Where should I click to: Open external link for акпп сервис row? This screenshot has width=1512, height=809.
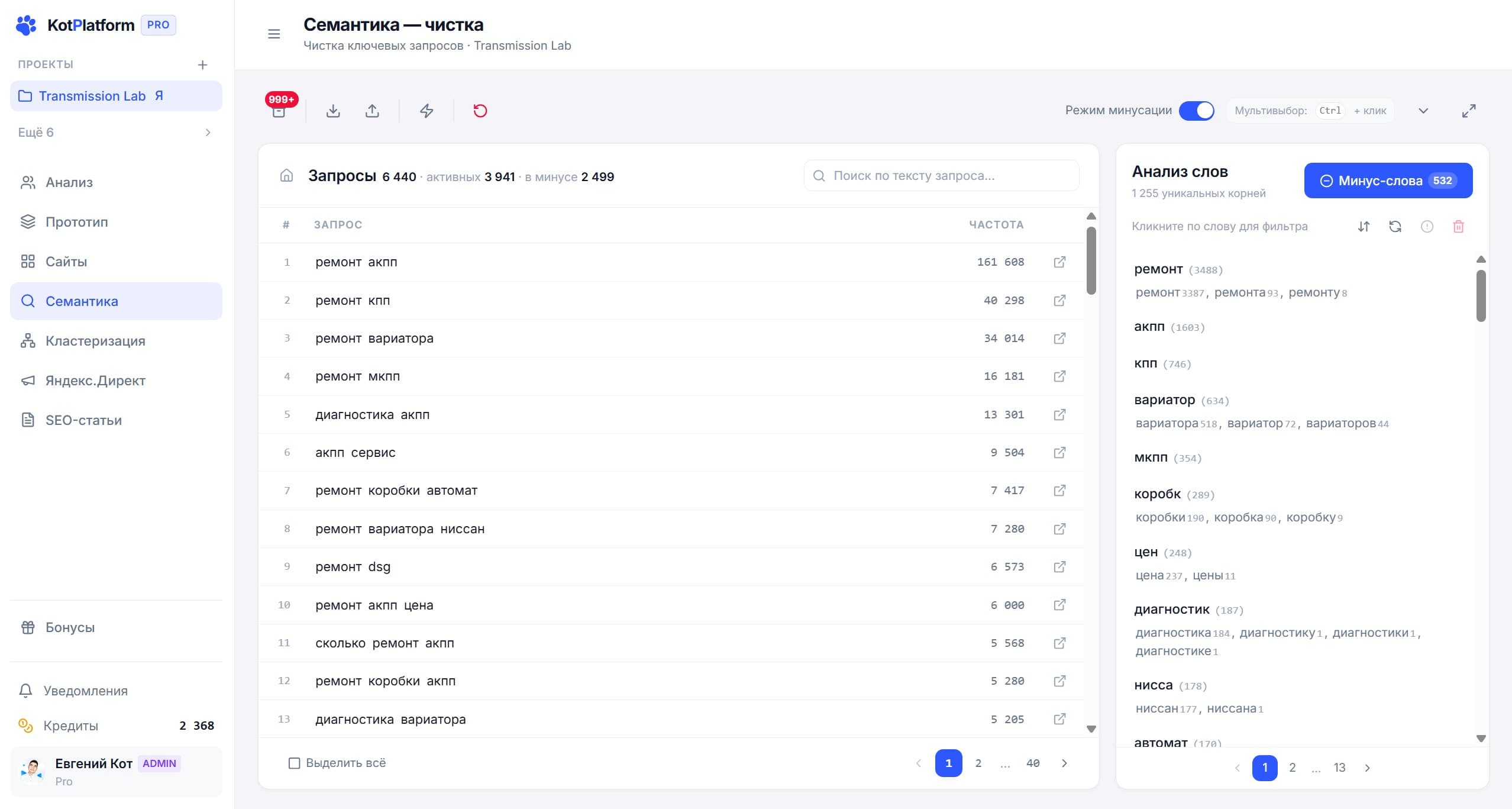pyautogui.click(x=1059, y=453)
